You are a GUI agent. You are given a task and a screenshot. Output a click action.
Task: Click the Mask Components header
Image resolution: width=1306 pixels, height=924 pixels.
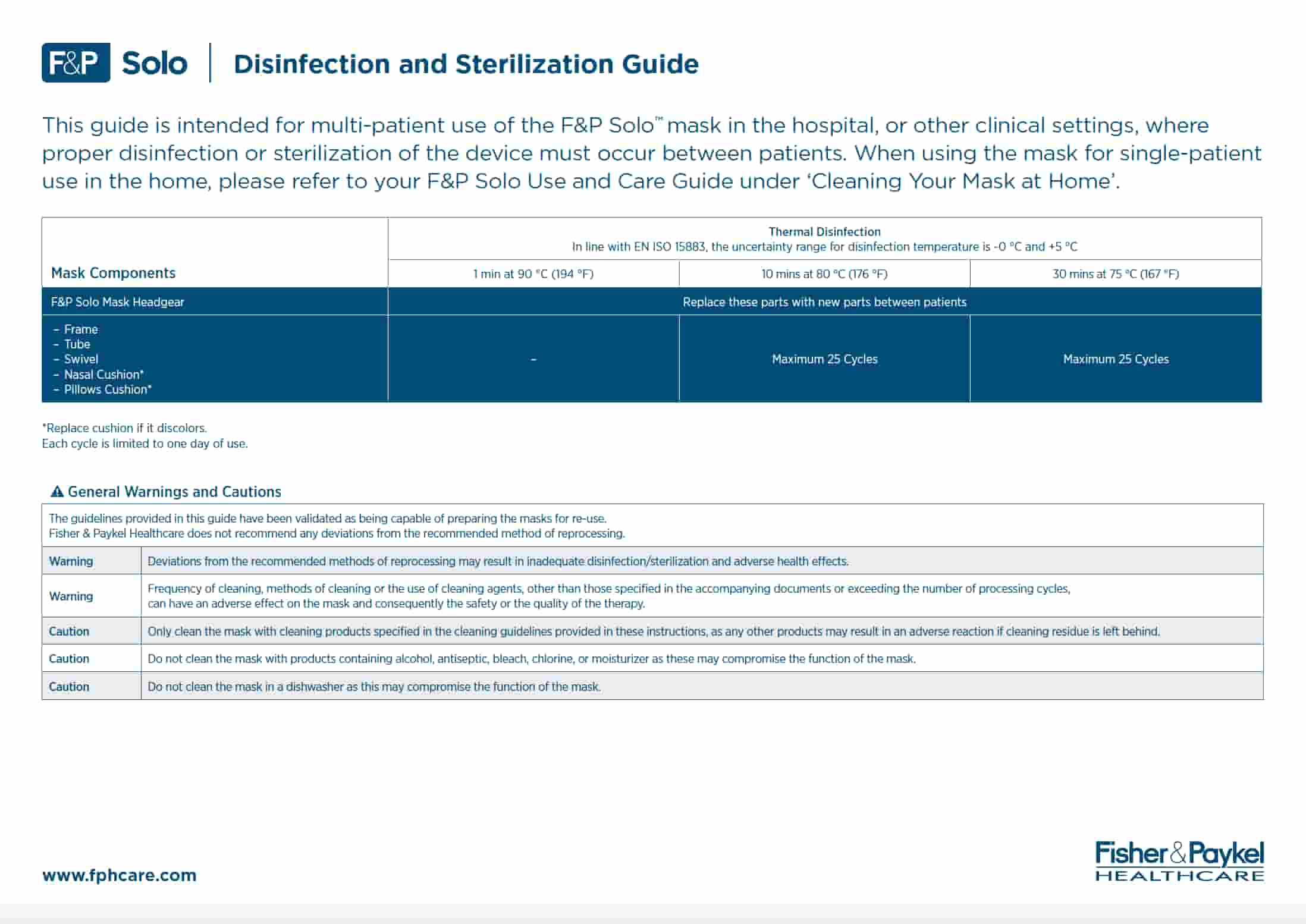pyautogui.click(x=113, y=273)
